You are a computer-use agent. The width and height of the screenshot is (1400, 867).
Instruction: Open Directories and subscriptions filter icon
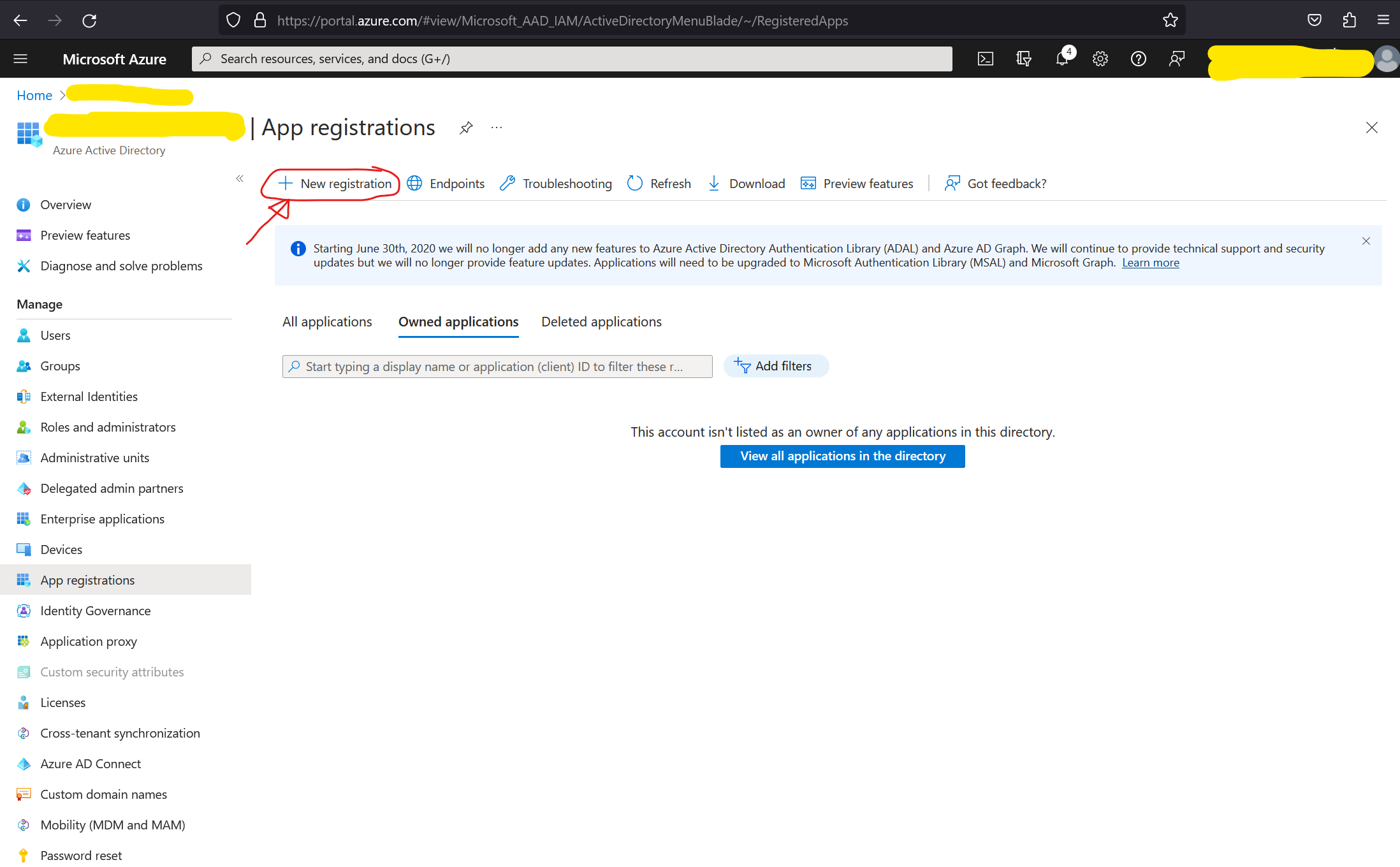tap(1024, 59)
